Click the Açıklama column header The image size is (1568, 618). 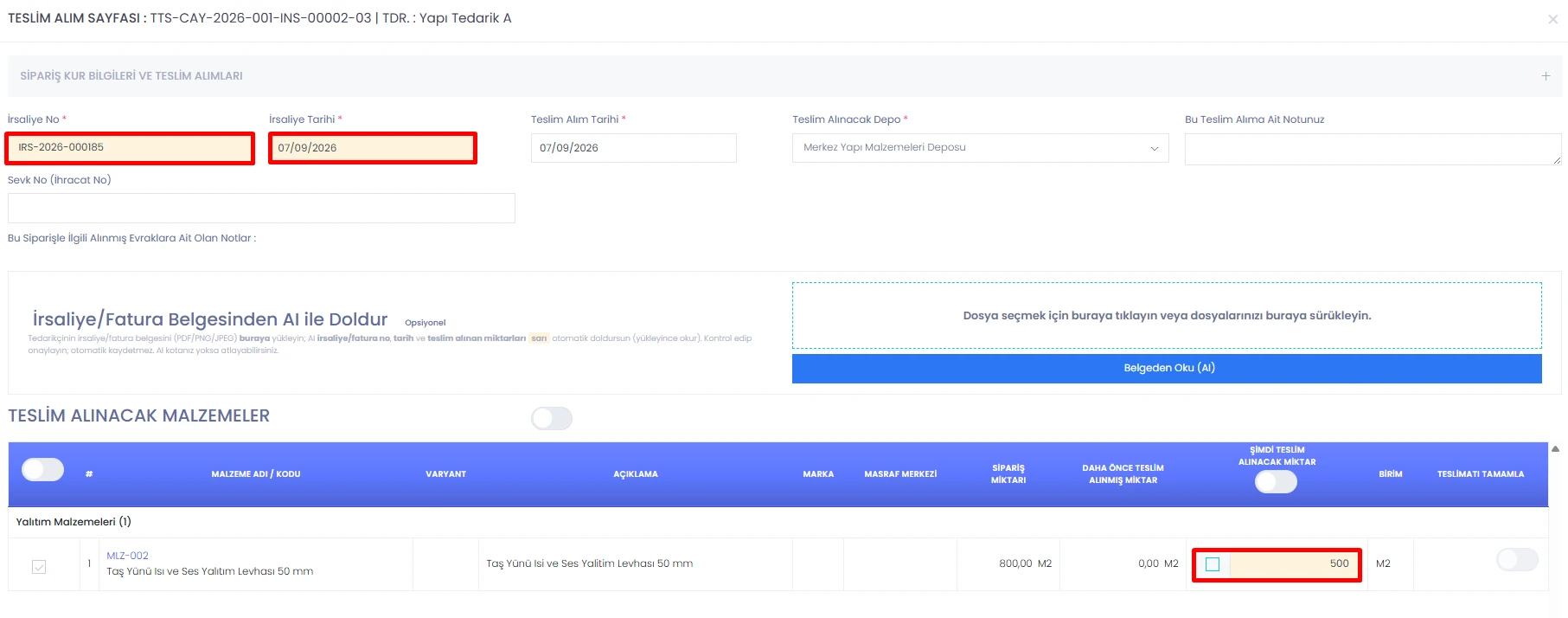(x=636, y=474)
